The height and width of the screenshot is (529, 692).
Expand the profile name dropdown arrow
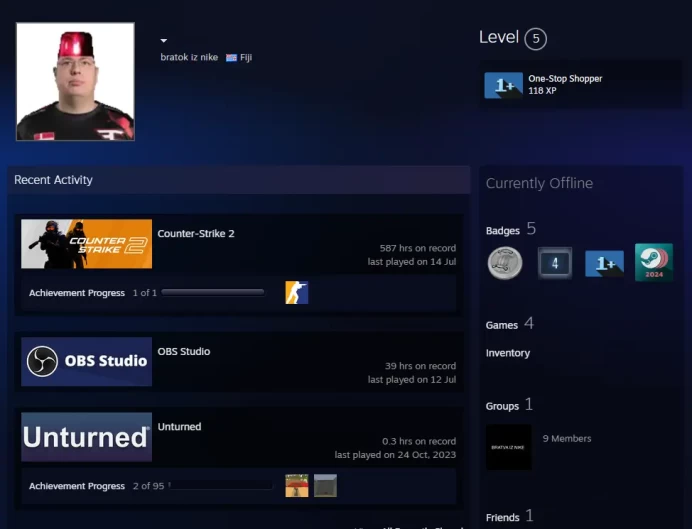click(x=164, y=41)
